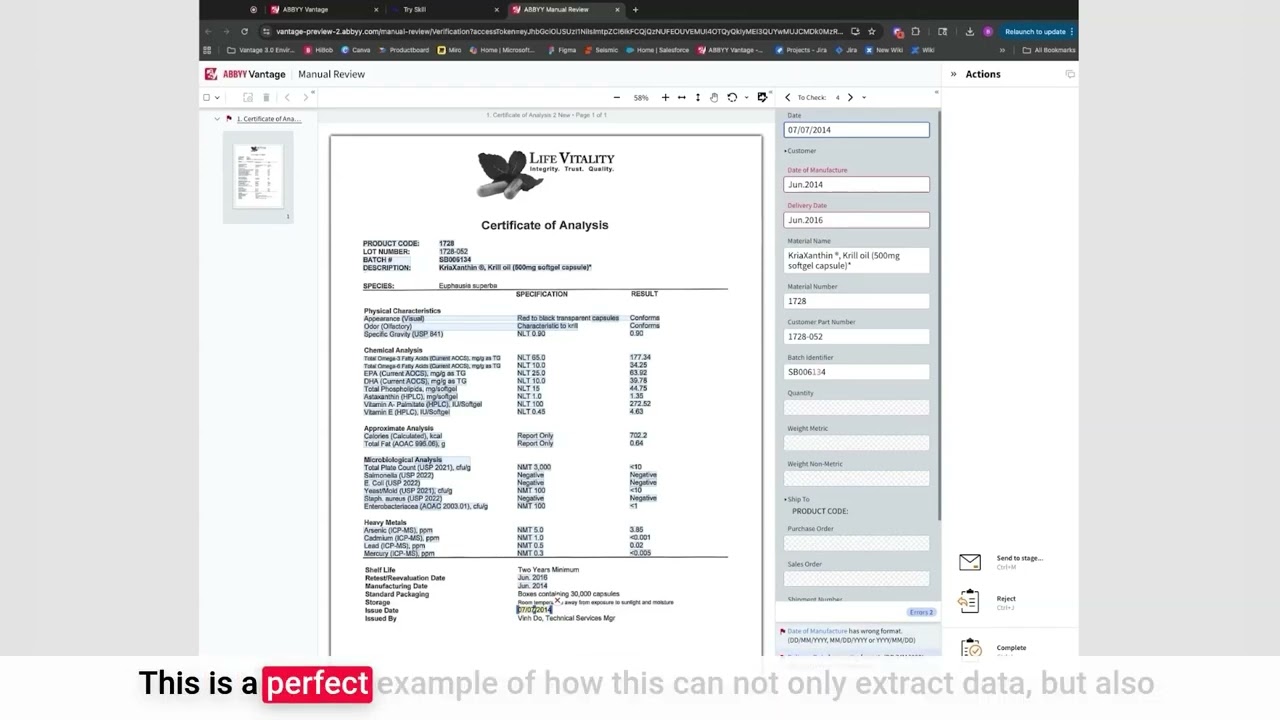
Task: Zoom in the document with the plus icon
Action: click(x=665, y=97)
